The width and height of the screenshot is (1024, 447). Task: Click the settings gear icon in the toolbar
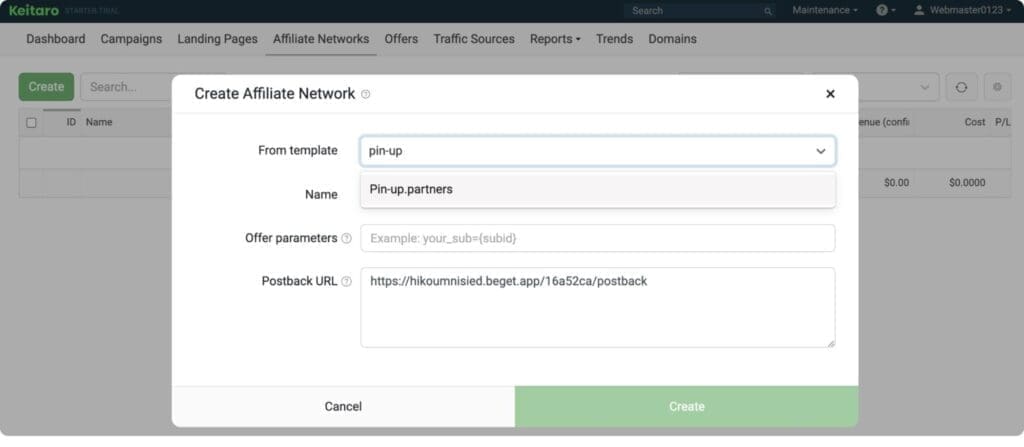[x=997, y=87]
